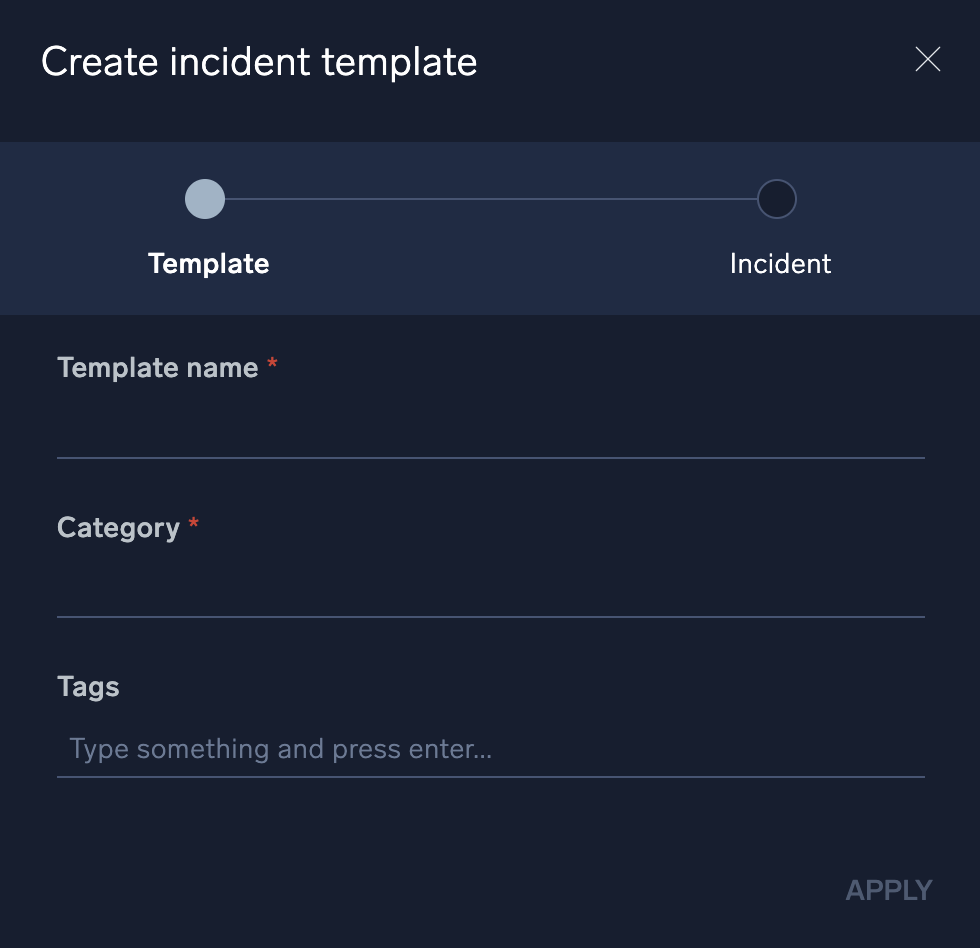Close the Create incident template dialog
The width and height of the screenshot is (980, 948).
point(928,60)
